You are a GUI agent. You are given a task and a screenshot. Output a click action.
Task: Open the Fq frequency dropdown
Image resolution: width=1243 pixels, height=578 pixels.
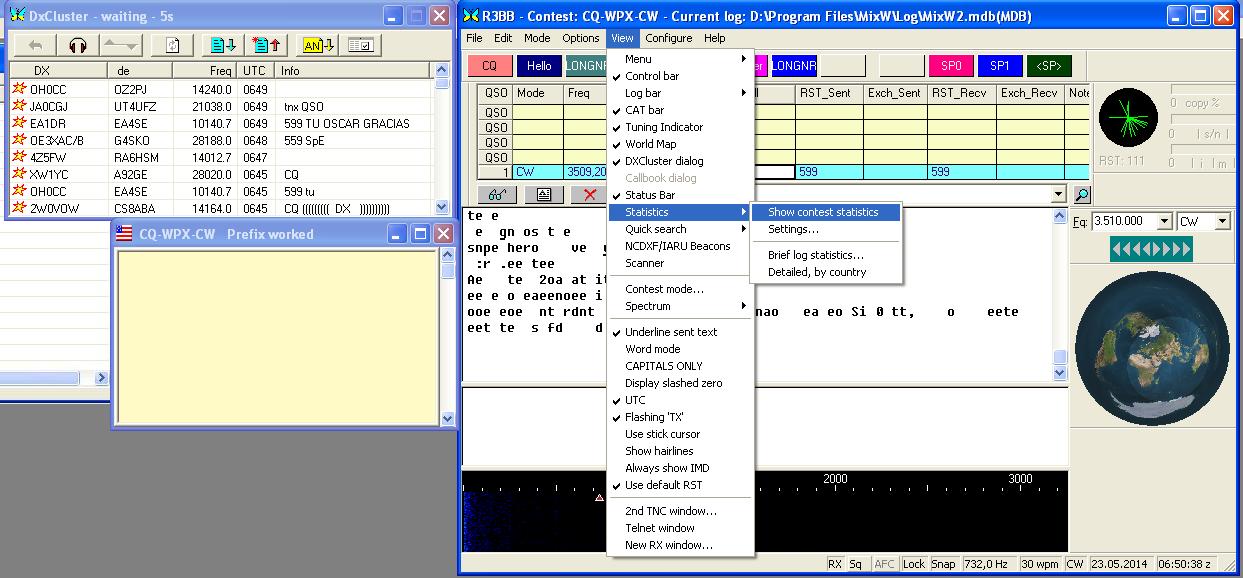coord(1163,222)
